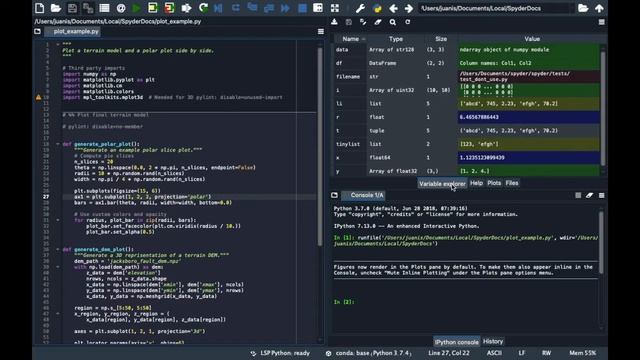Run current cell and advance
Image resolution: width=640 pixels, height=360 pixels.
(169, 8)
